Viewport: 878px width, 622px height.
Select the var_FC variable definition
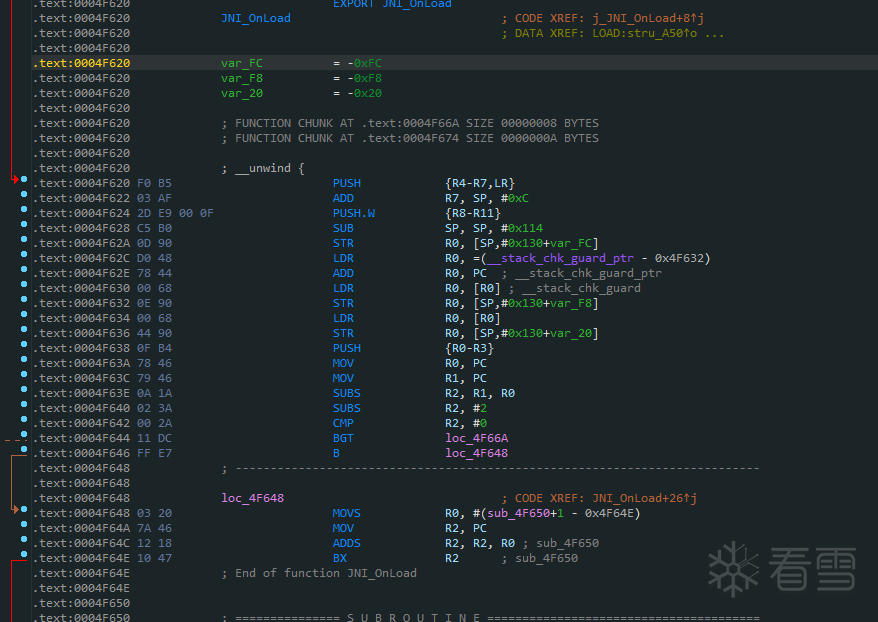tap(242, 63)
